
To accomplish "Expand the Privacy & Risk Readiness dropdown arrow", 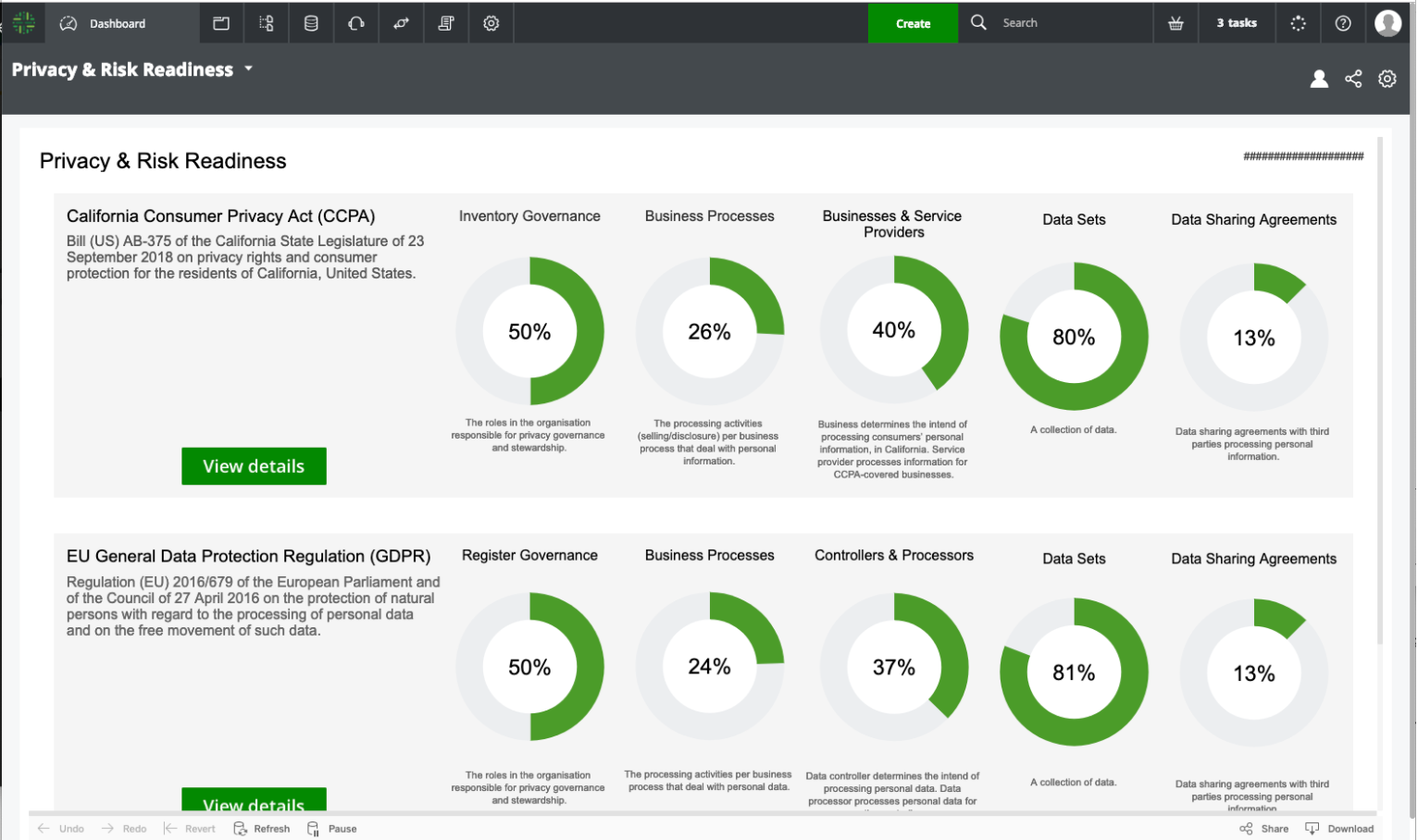I will [248, 69].
